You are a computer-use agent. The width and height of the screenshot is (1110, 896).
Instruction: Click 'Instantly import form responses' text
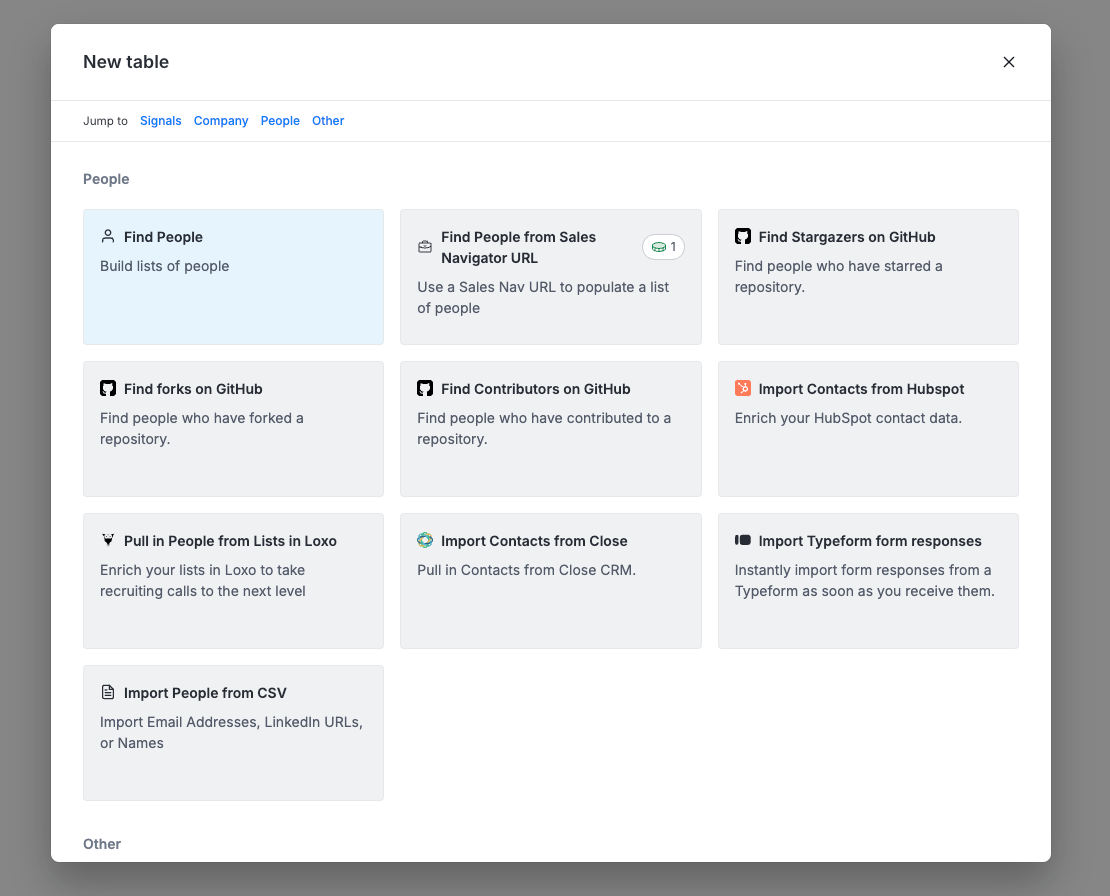click(864, 580)
